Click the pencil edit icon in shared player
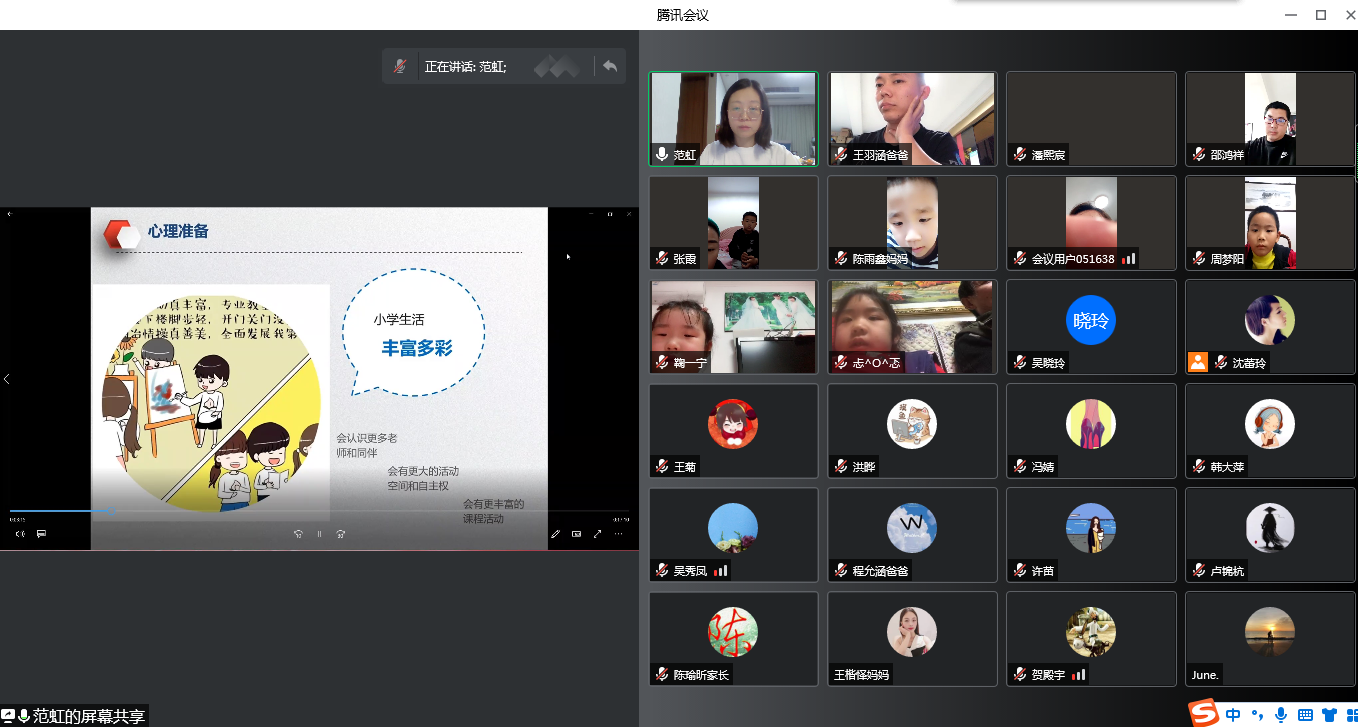The height and width of the screenshot is (727, 1358). click(556, 534)
